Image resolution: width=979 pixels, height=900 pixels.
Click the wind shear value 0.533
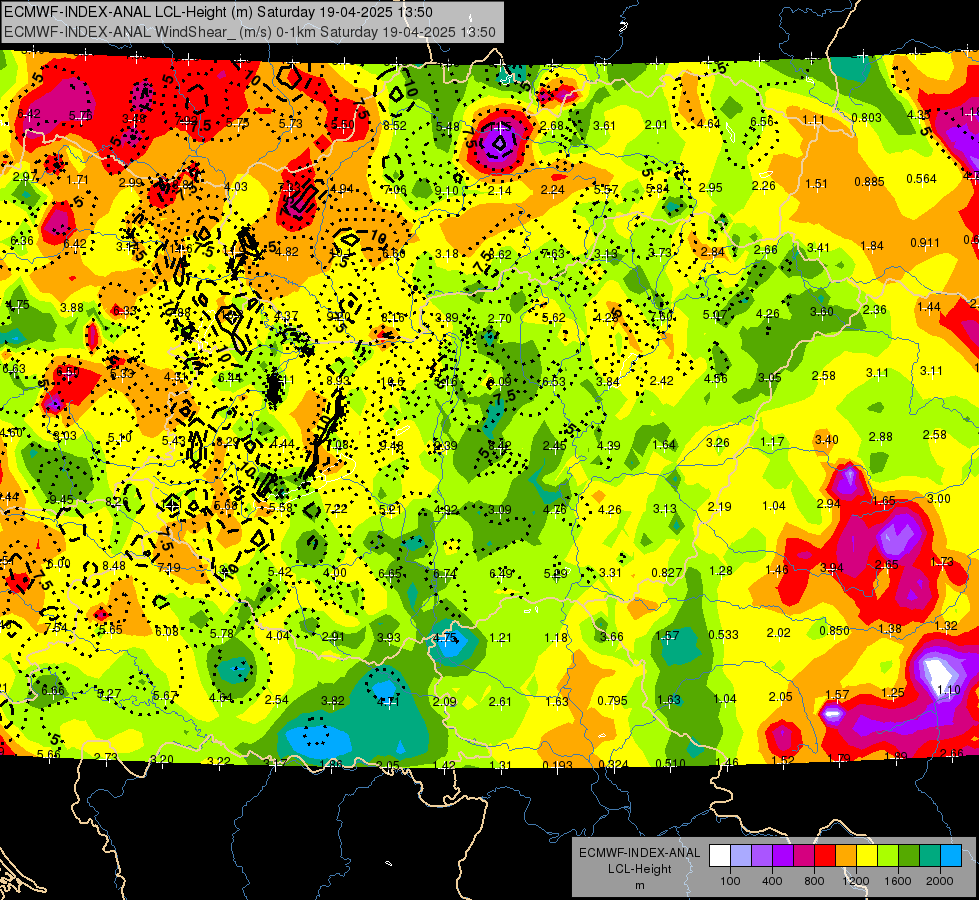723,635
